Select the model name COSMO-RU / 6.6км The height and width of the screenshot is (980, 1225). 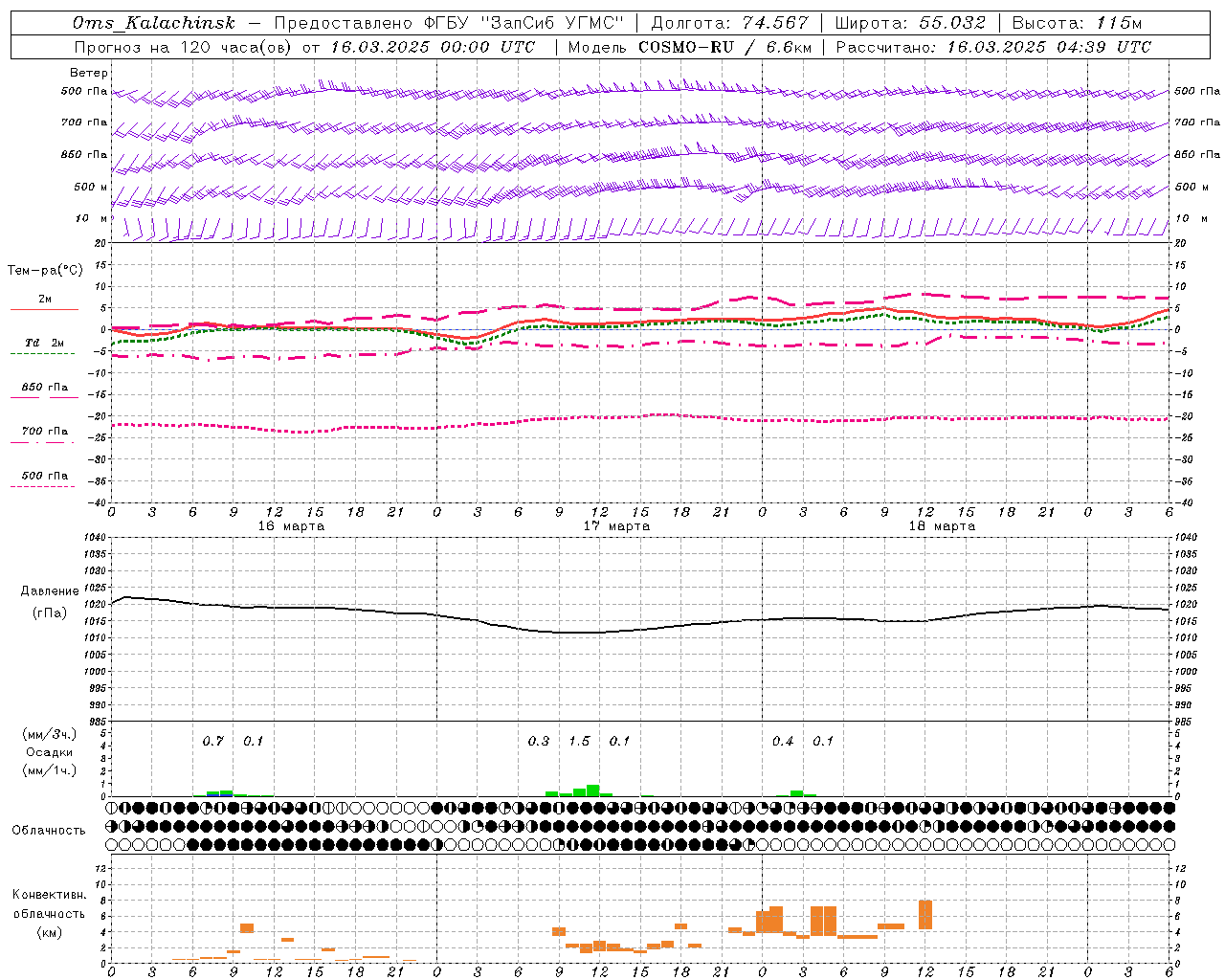click(725, 47)
